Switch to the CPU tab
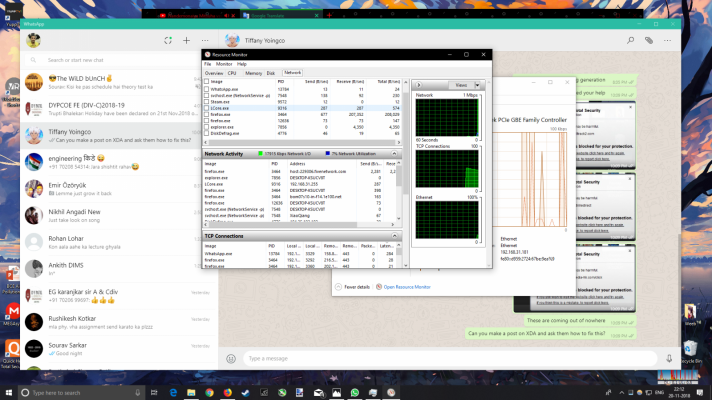The width and height of the screenshot is (712, 400). tap(232, 73)
